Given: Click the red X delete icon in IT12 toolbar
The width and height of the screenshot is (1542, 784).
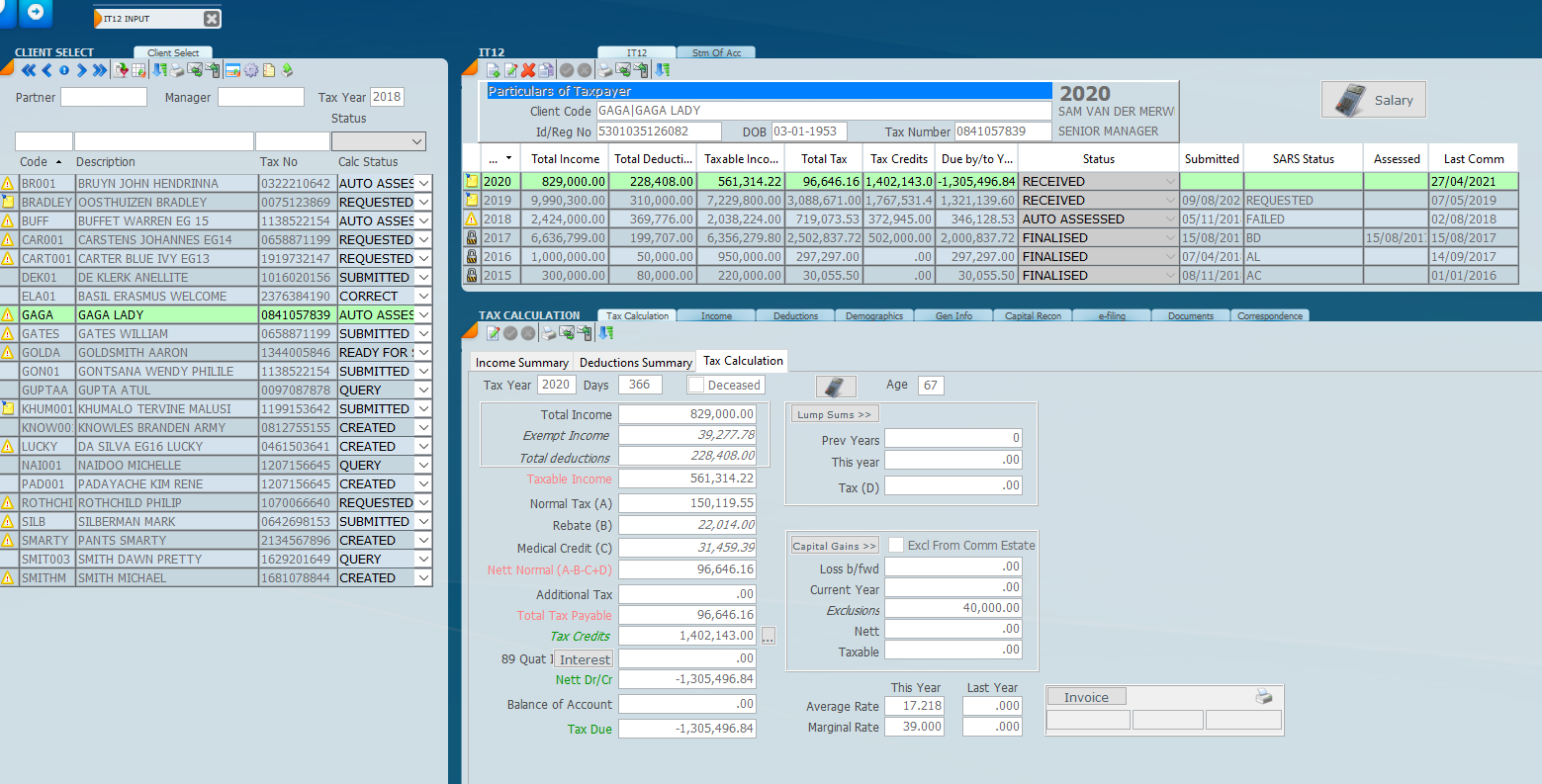Looking at the screenshot, I should 528,70.
